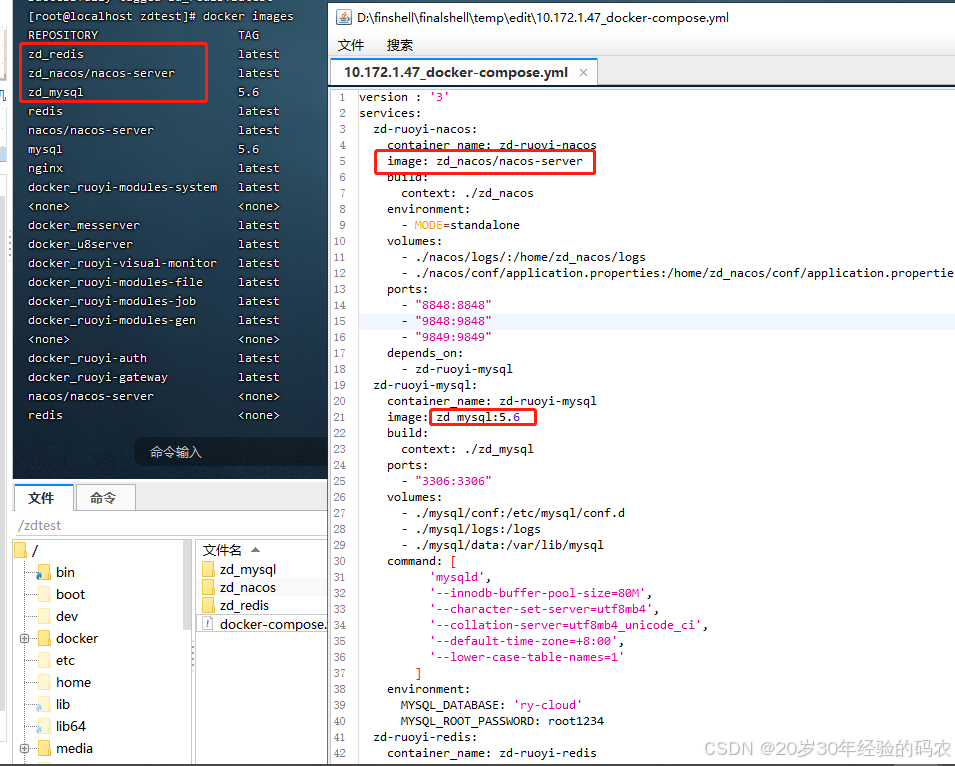Select the etc folder icon in the tree
Viewport: 955px width, 766px height.
tap(44, 660)
